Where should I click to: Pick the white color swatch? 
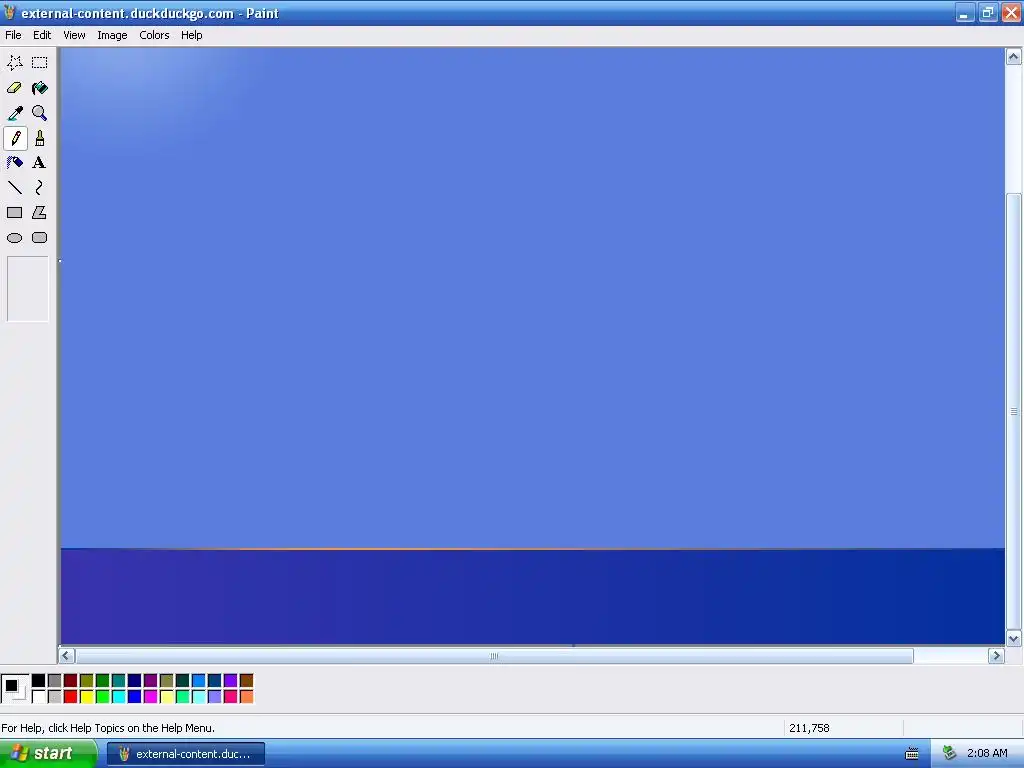tap(39, 697)
